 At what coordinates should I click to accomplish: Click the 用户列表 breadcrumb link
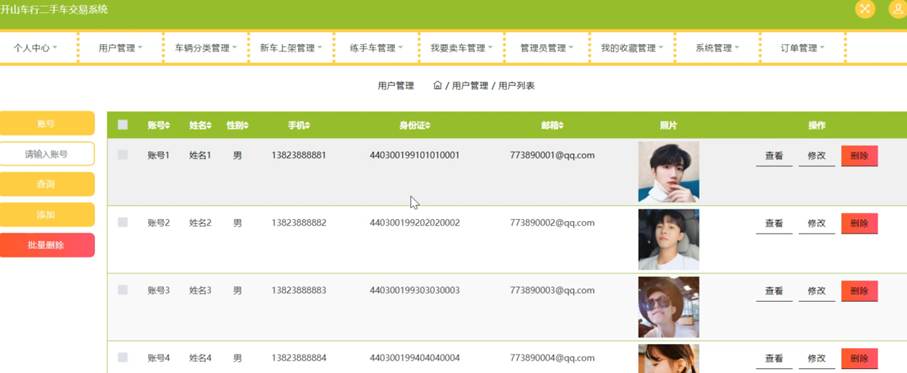point(517,86)
